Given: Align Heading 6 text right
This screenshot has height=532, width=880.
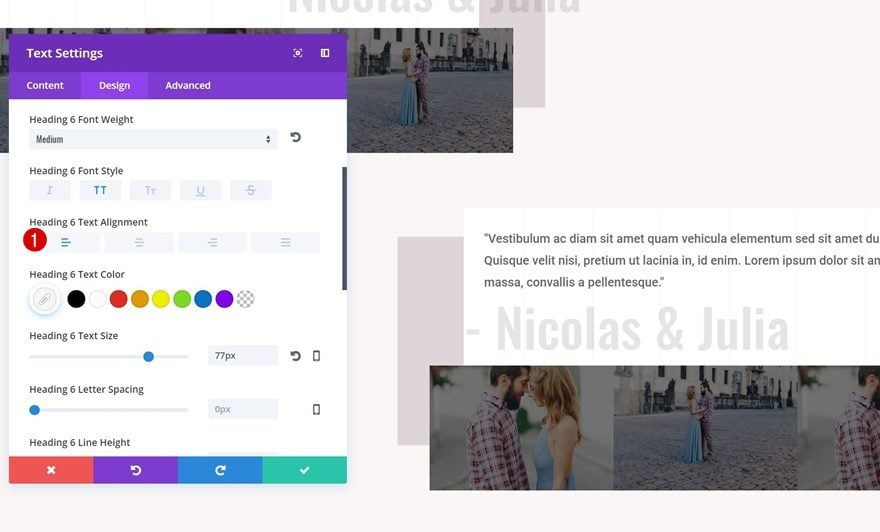Looking at the screenshot, I should pos(212,242).
